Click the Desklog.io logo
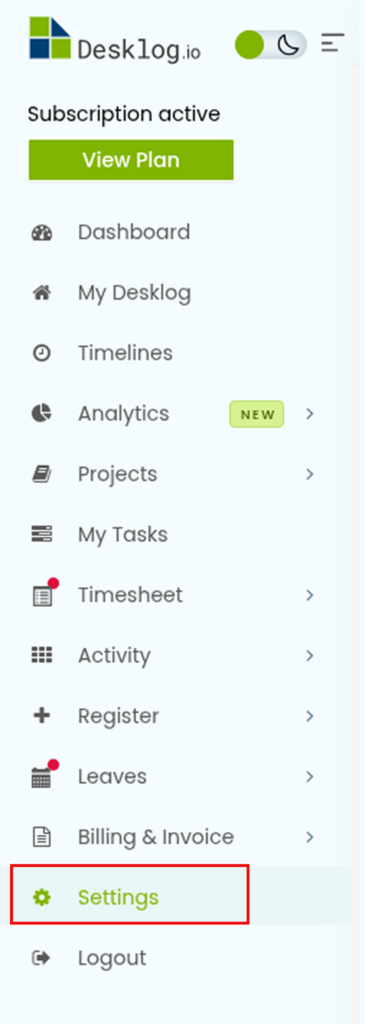The height and width of the screenshot is (1024, 365). pos(115,39)
